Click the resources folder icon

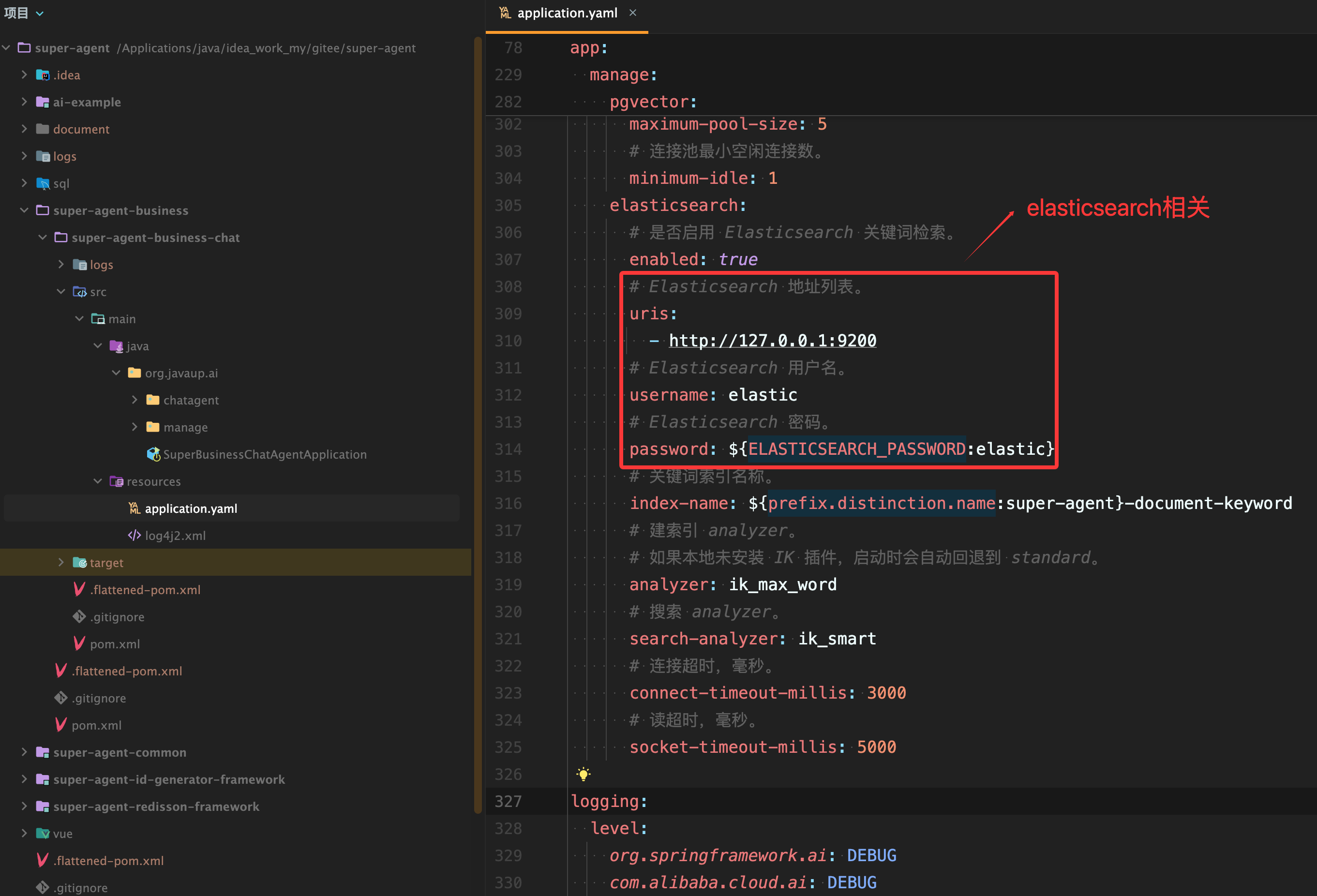[116, 481]
